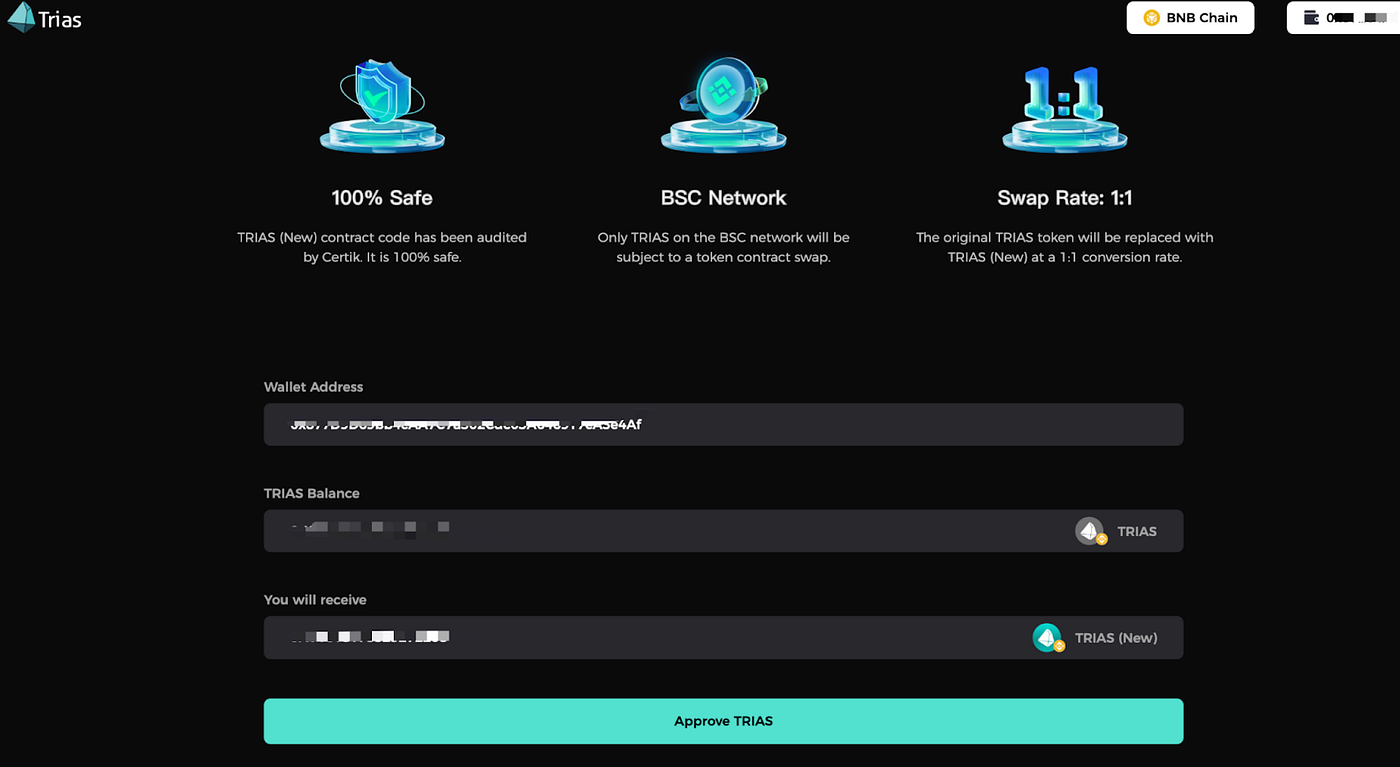1400x767 pixels.
Task: Select the Wallet Address input field
Action: (723, 424)
